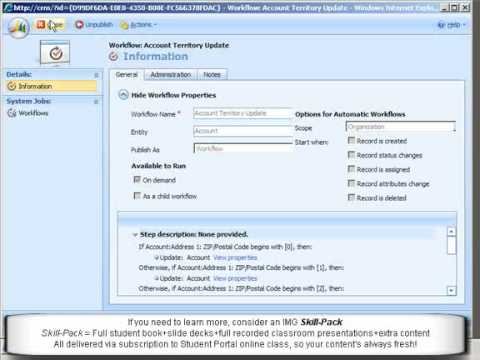
Task: Enable Record is assigned checkbox
Action: (x=351, y=169)
